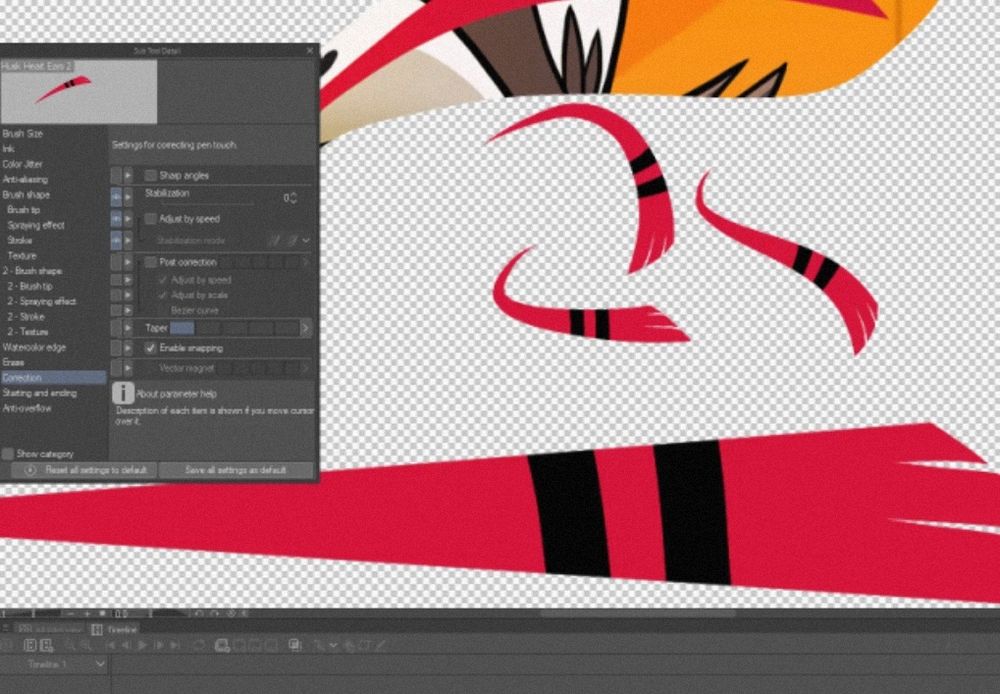Click the Stabilization value stepper arrows
This screenshot has width=1000, height=694.
click(x=294, y=198)
